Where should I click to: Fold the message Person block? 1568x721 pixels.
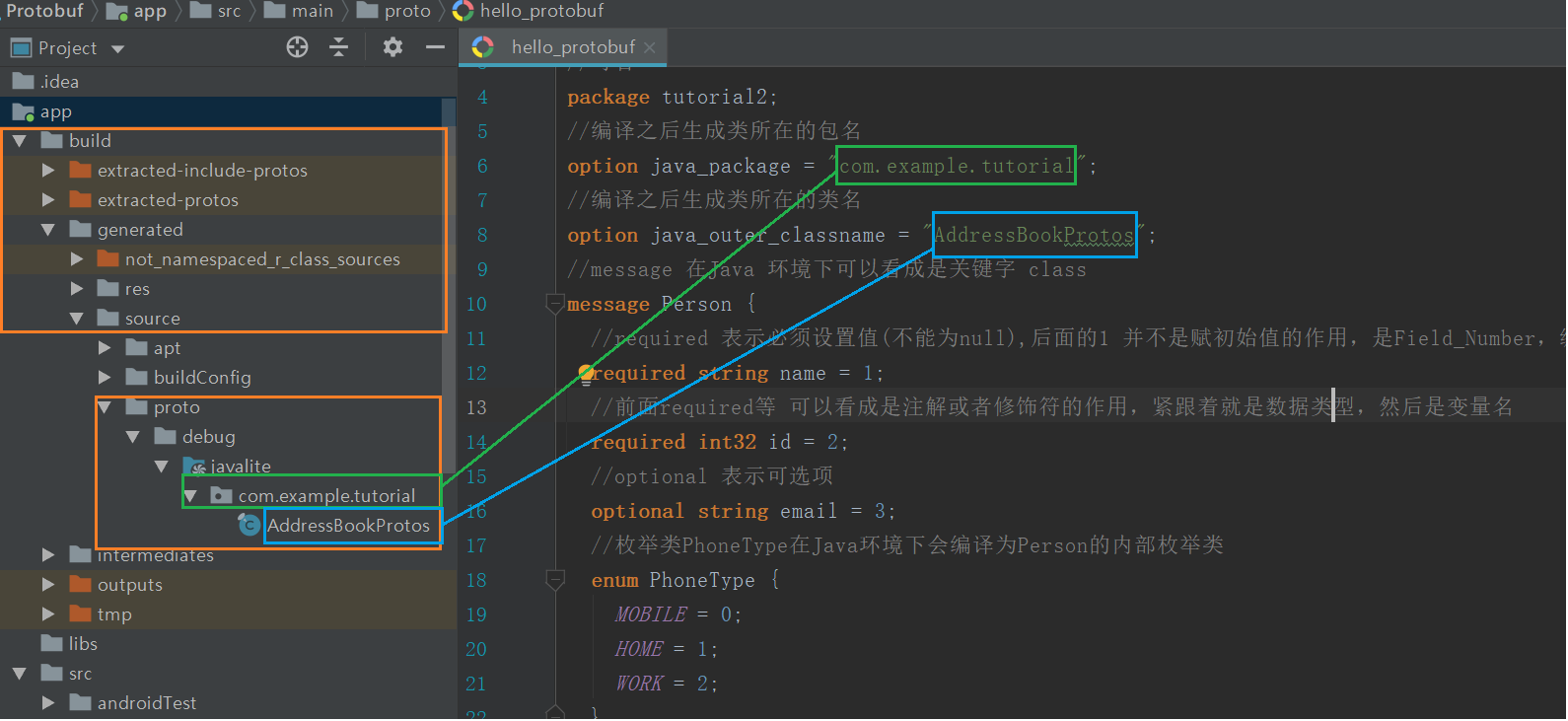click(x=555, y=304)
